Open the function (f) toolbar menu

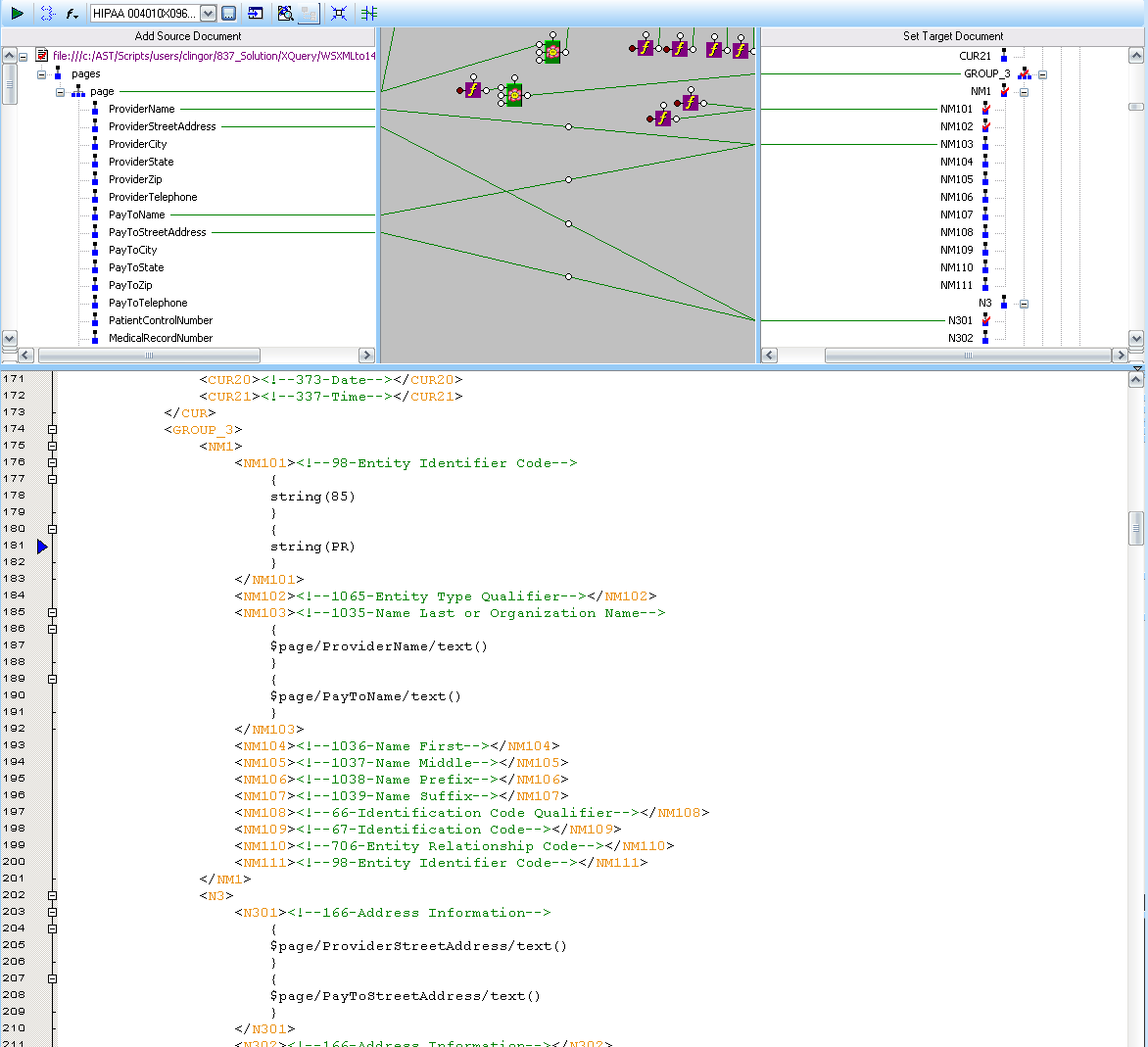point(72,13)
